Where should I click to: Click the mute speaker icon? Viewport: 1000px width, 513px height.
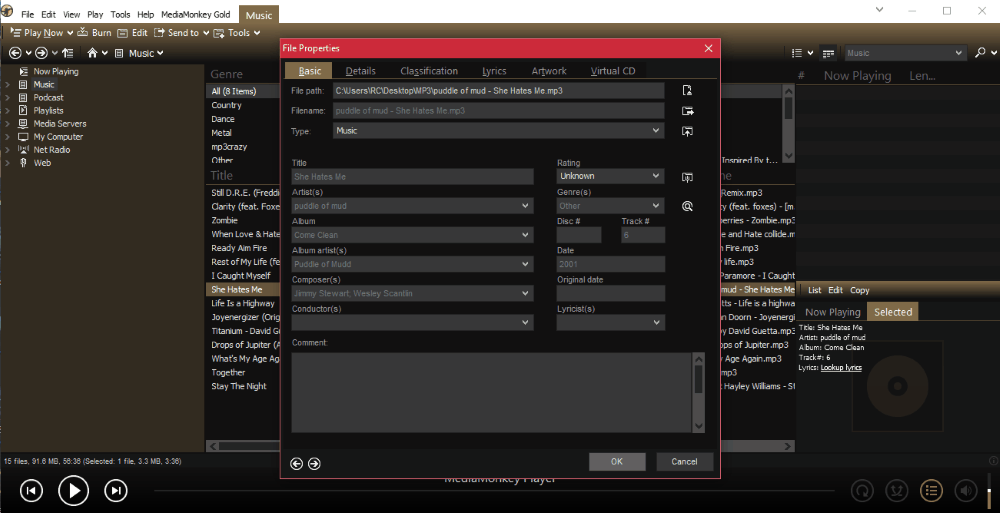pyautogui.click(x=966, y=491)
